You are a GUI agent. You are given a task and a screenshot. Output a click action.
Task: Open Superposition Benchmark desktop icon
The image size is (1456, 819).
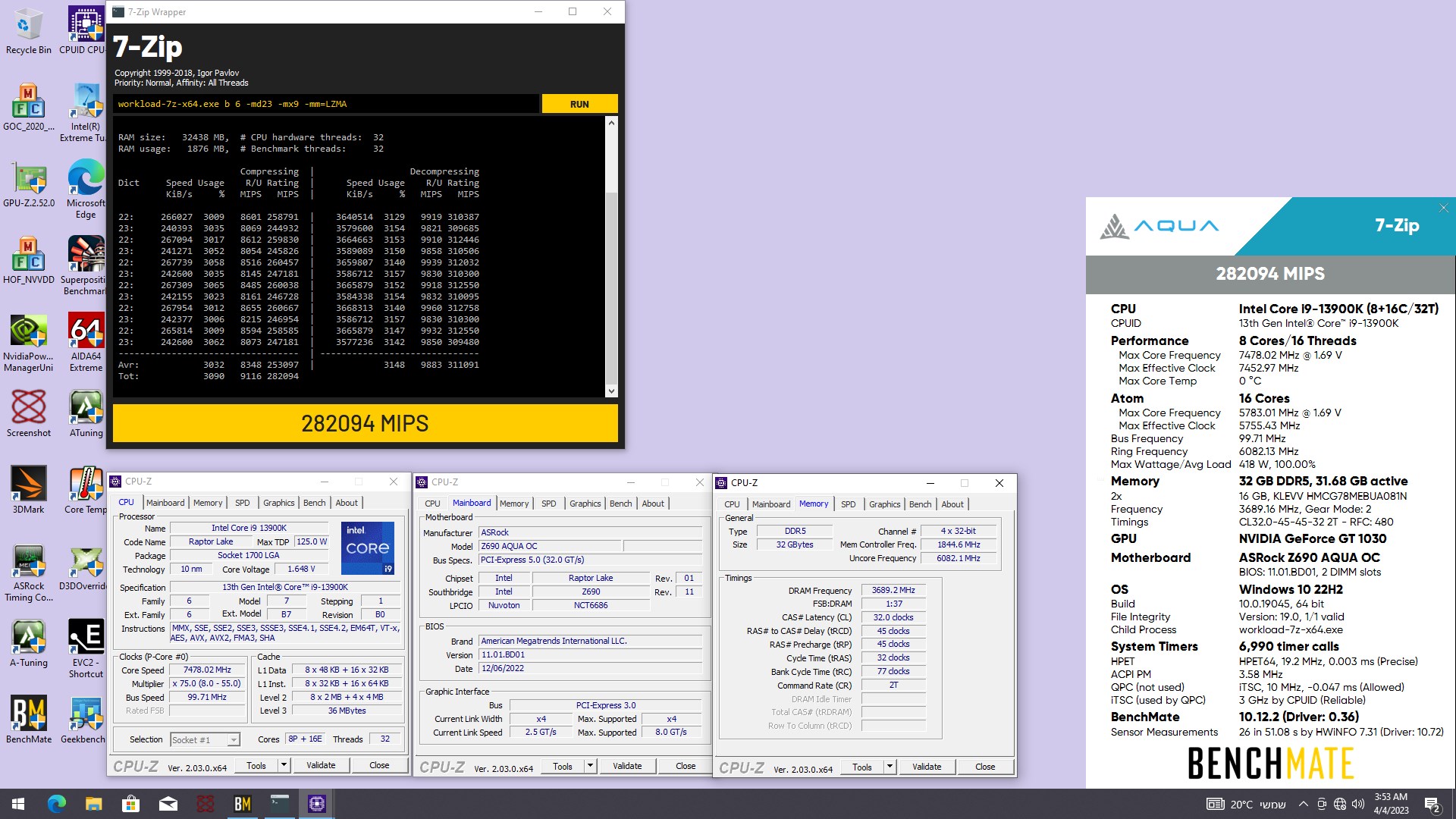pyautogui.click(x=83, y=265)
